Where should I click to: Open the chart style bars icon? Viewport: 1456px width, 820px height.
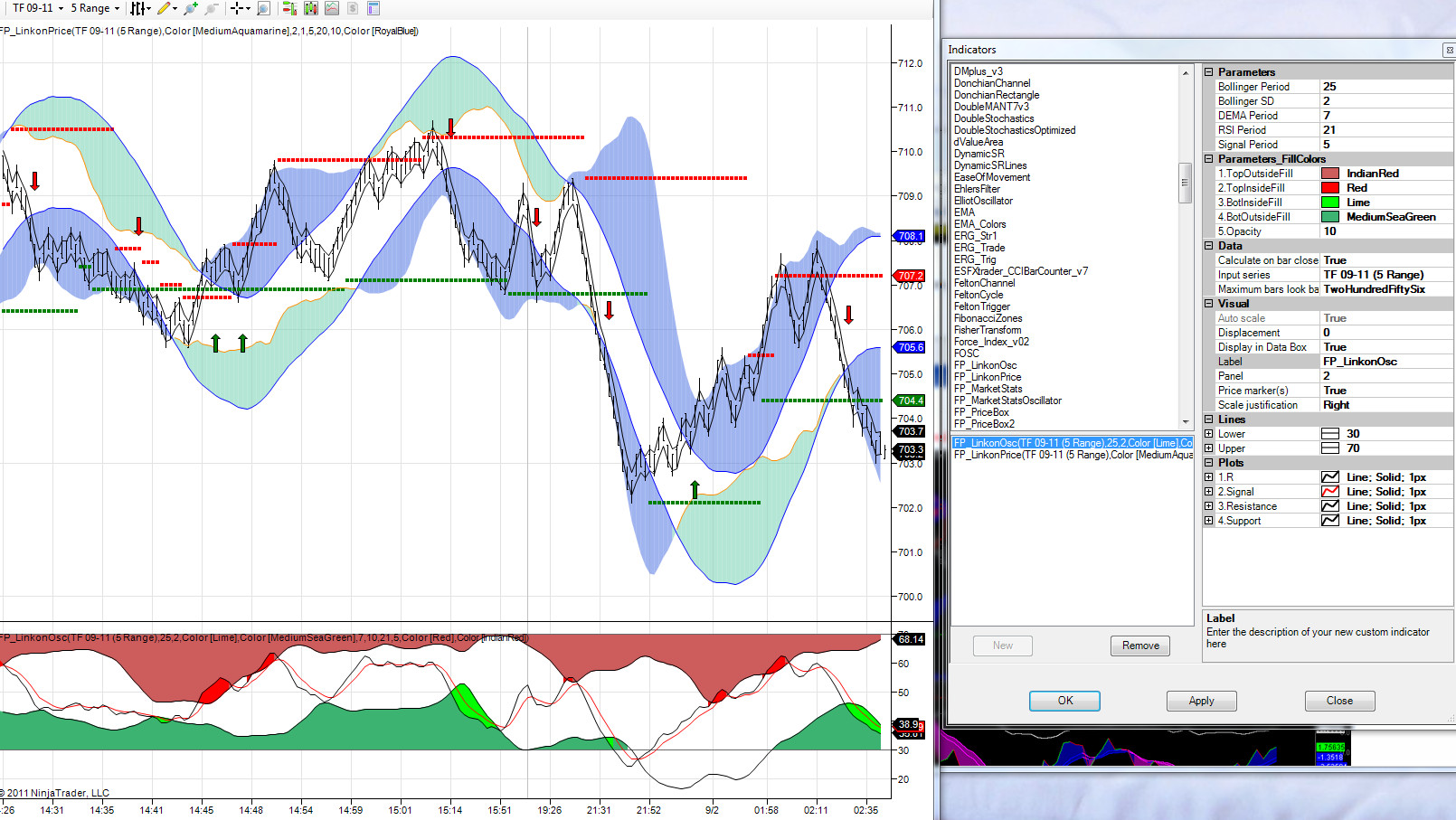coord(137,8)
